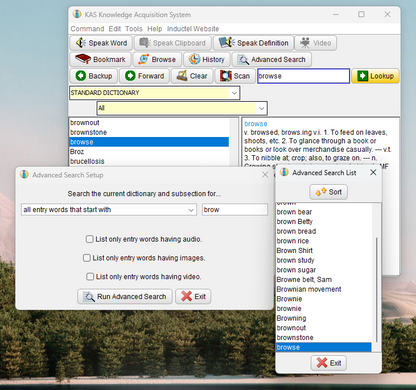Click the Clear broom icon button
The width and height of the screenshot is (416, 390).
(x=182, y=76)
